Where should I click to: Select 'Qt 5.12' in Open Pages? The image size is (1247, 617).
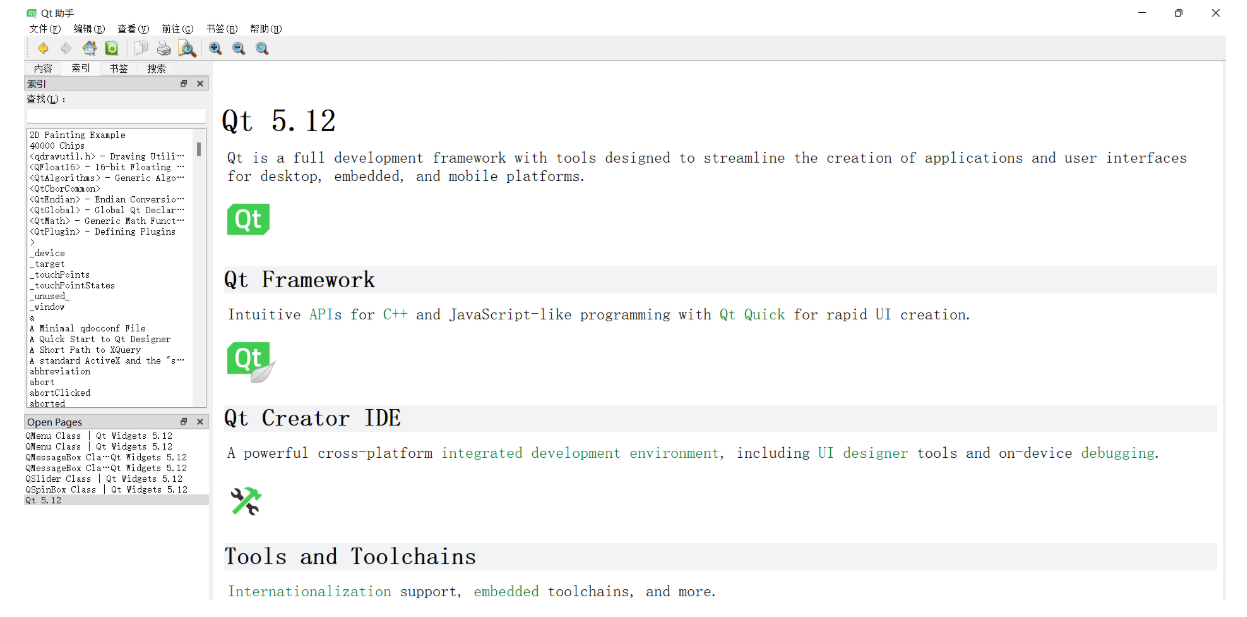(x=116, y=500)
